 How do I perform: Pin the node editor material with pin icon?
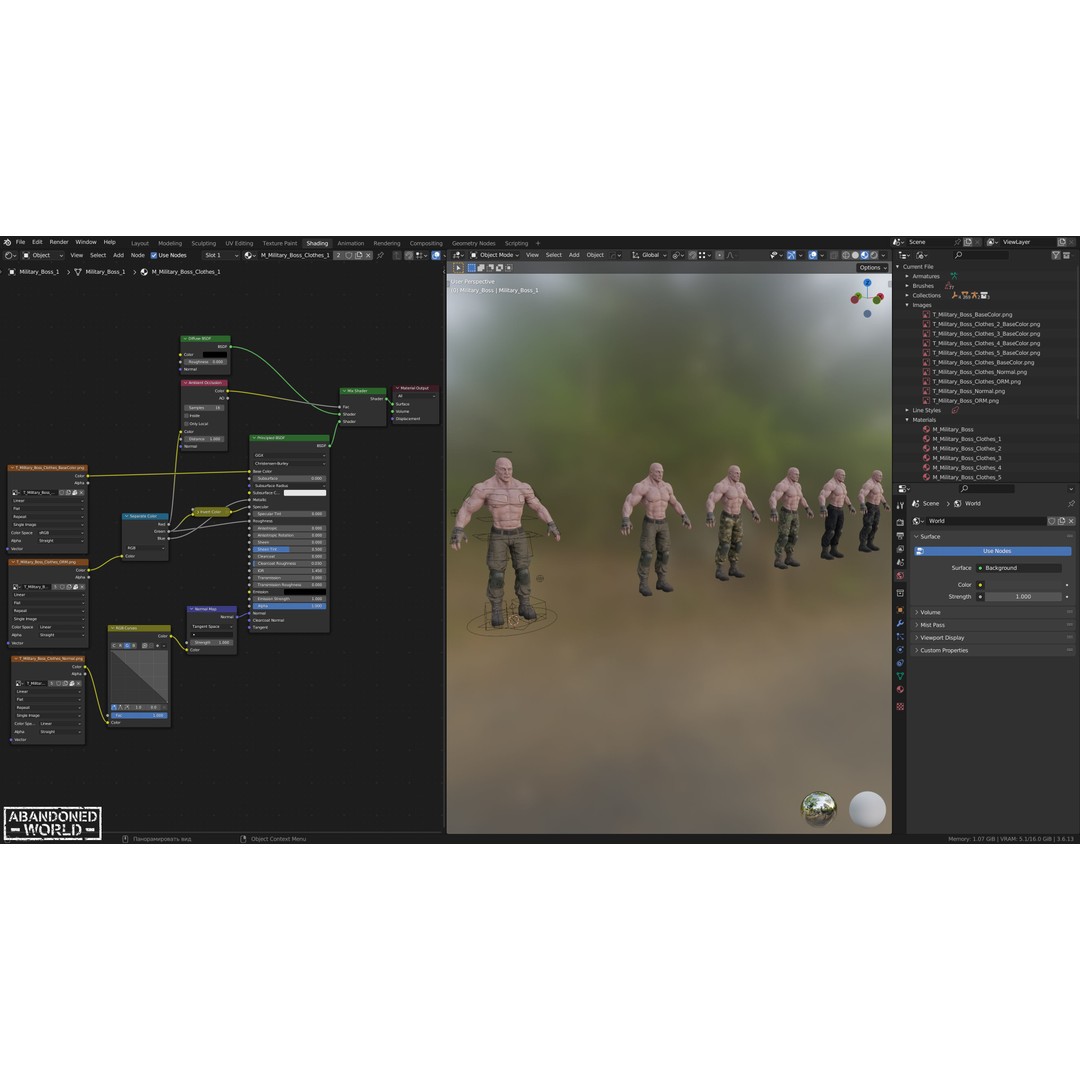coord(380,256)
